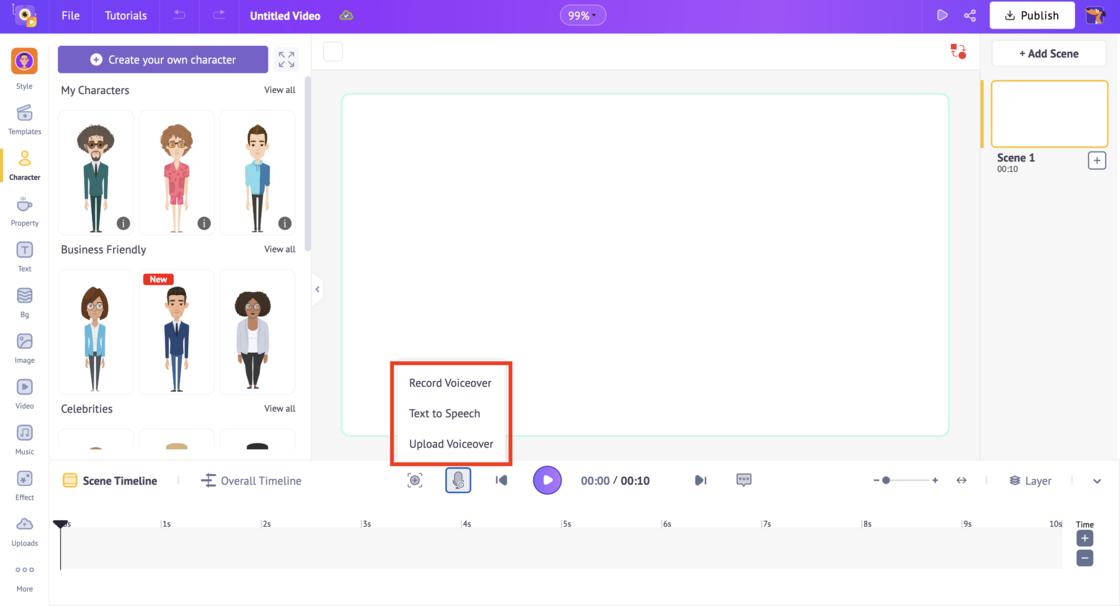Open the Effect panel
1120x606 pixels.
point(24,483)
